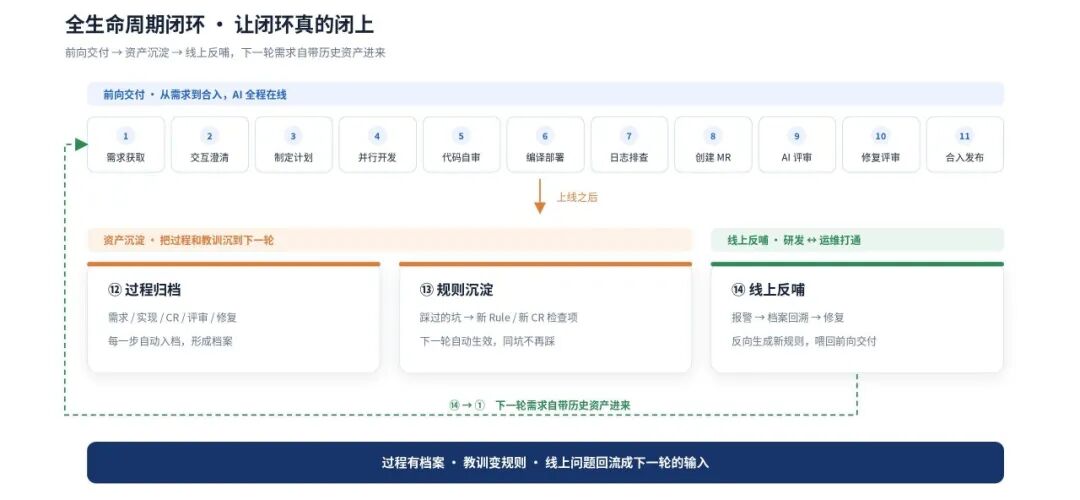The height and width of the screenshot is (500, 1080).
Task: Open step 11 合入发布 card
Action: pos(965,145)
